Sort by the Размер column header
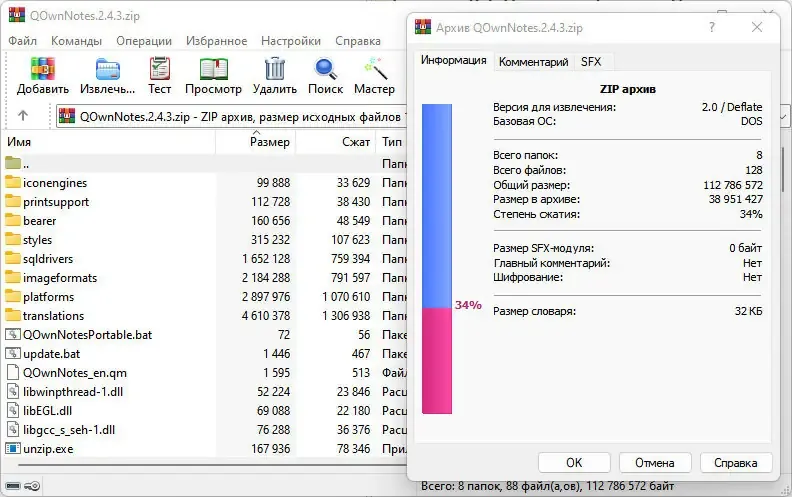The height and width of the screenshot is (497, 792). coord(256,142)
